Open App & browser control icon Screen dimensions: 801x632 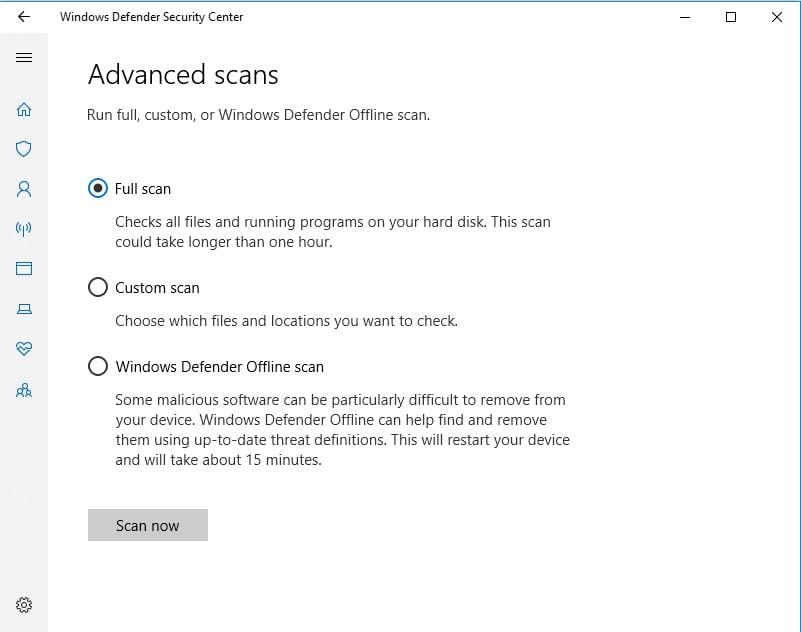24,268
